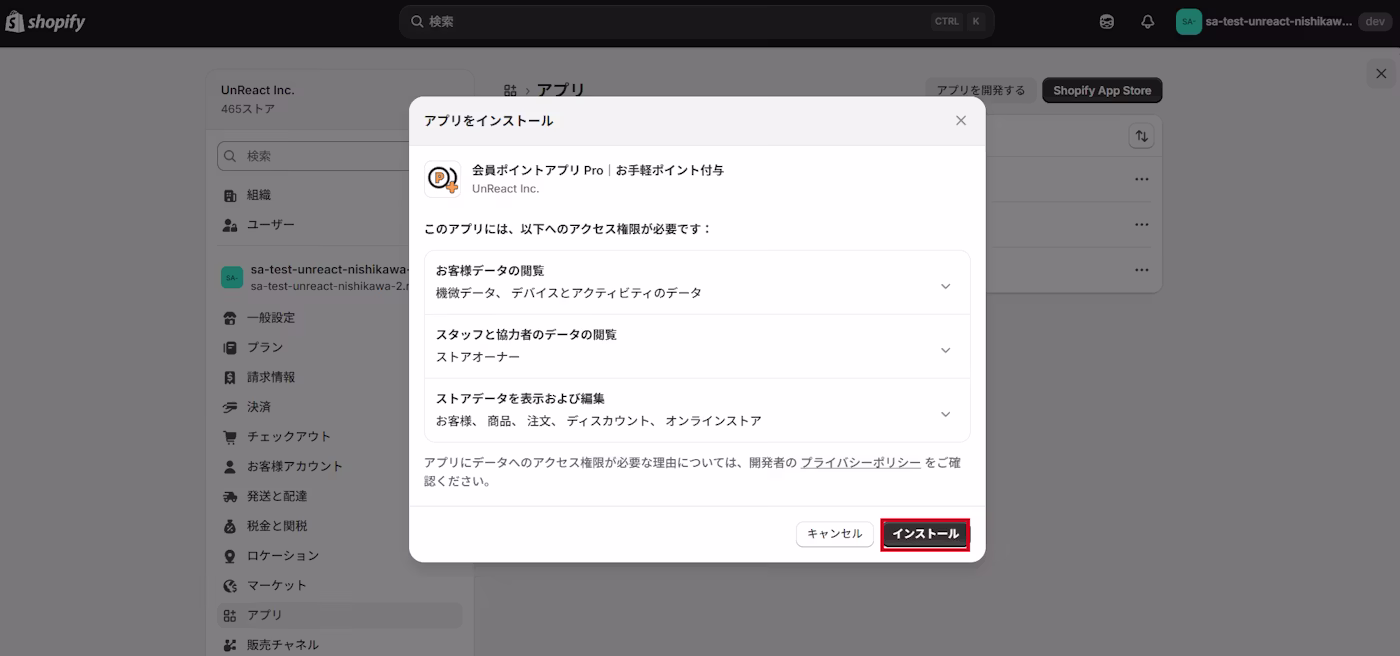Viewport: 1400px width, 656px height.
Task: Click the sort icon in apps list
Action: coord(1141,137)
